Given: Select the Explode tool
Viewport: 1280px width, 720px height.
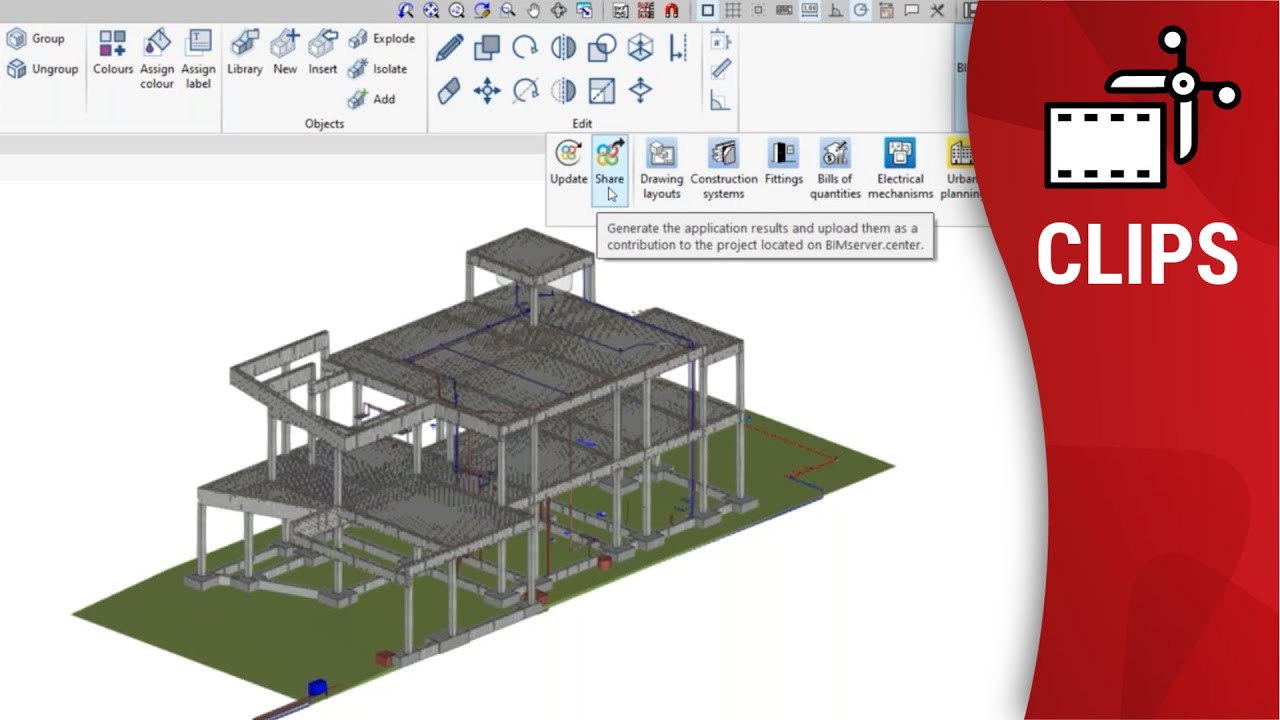Looking at the screenshot, I should [383, 38].
